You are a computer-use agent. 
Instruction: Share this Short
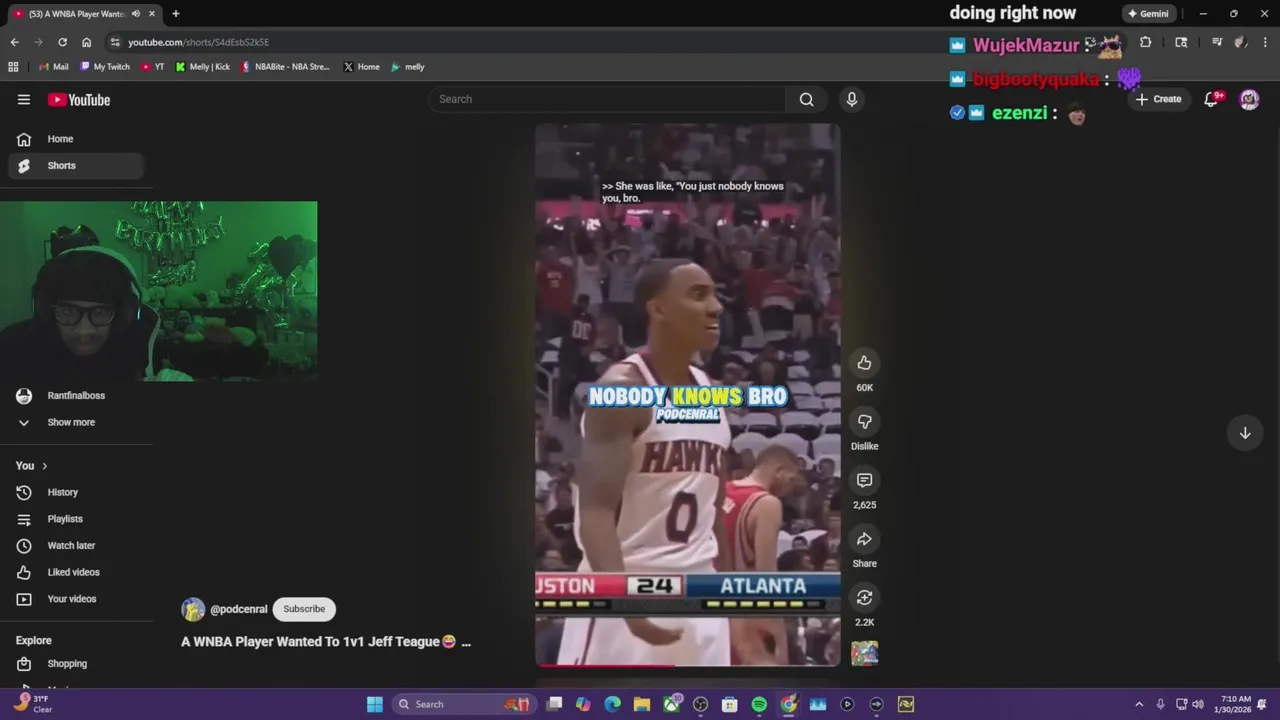pos(864,540)
